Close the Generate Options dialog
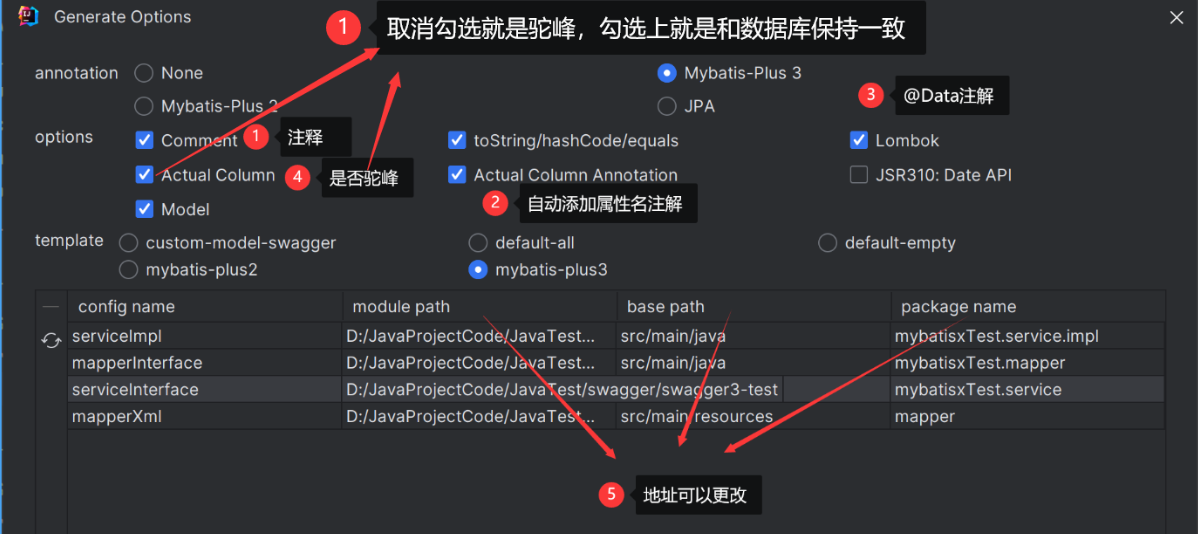Screen dimensions: 1198x534 (1177, 18)
